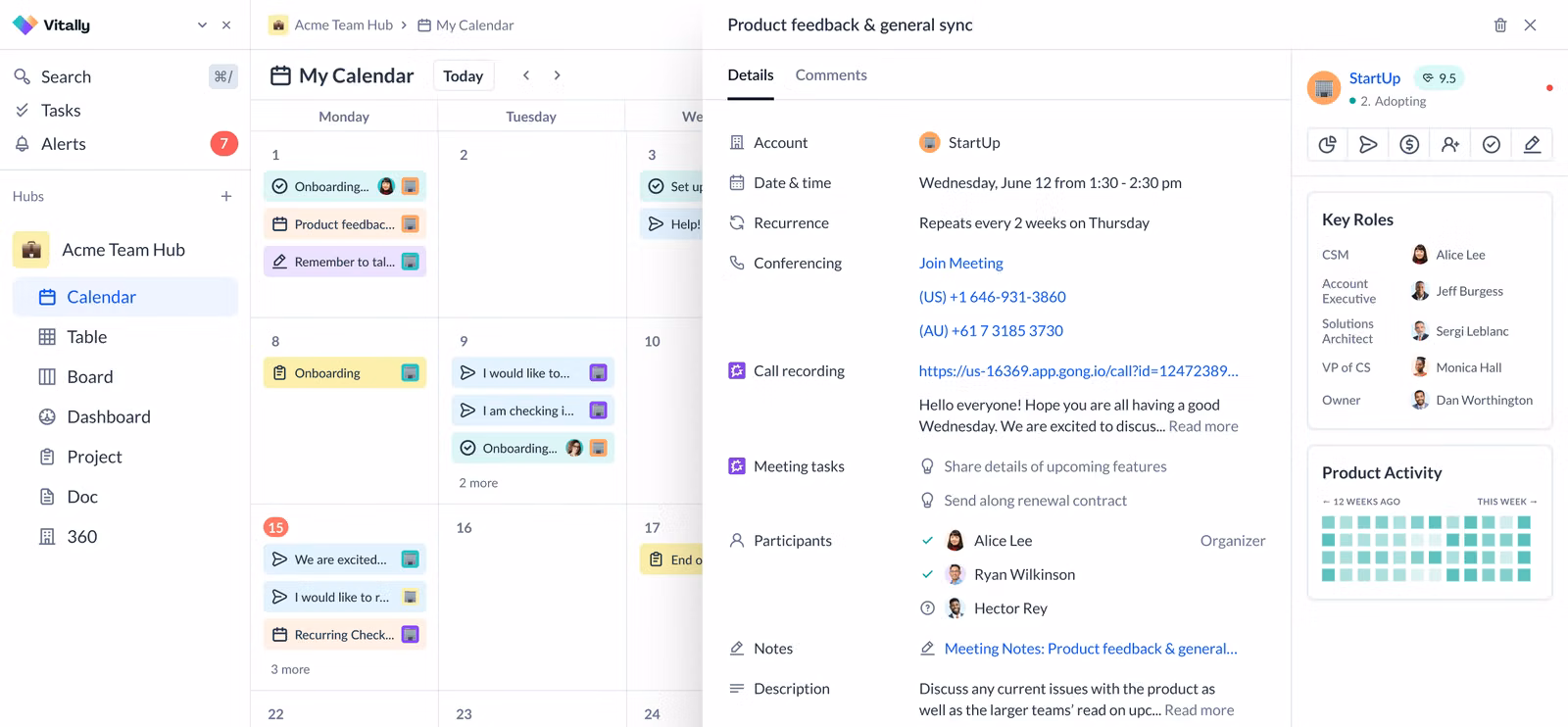Mark the Onboarding task on Monday 1 complete
Screen dimensions: 1568x727
(279, 186)
